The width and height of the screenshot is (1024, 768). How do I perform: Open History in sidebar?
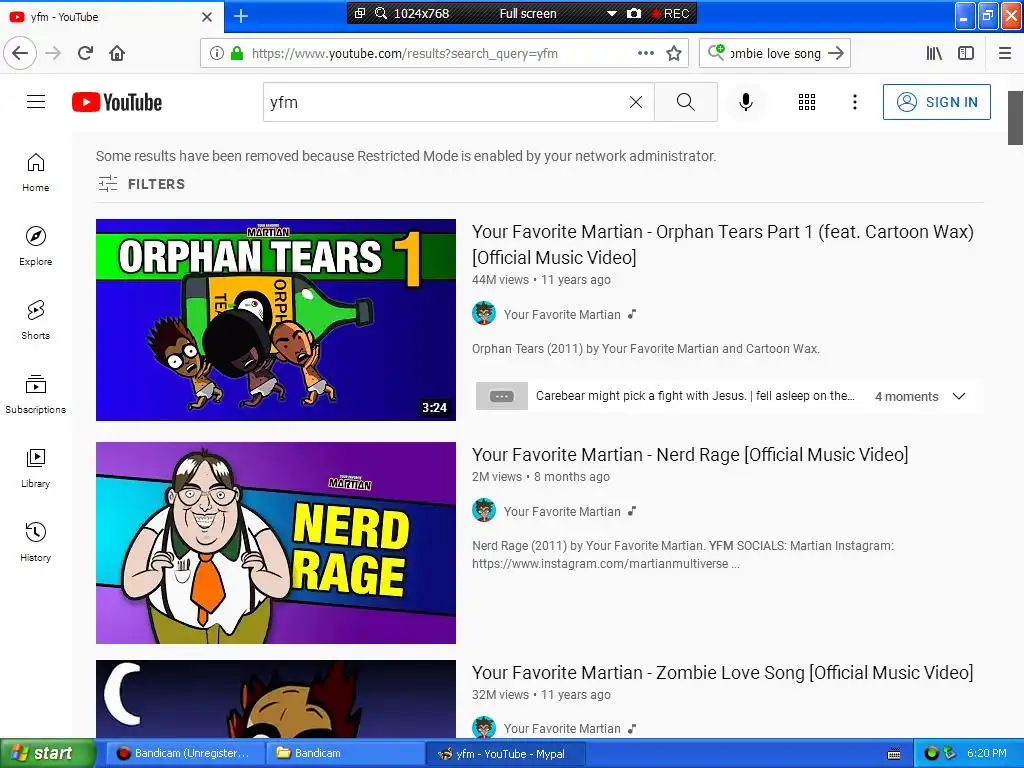click(36, 542)
